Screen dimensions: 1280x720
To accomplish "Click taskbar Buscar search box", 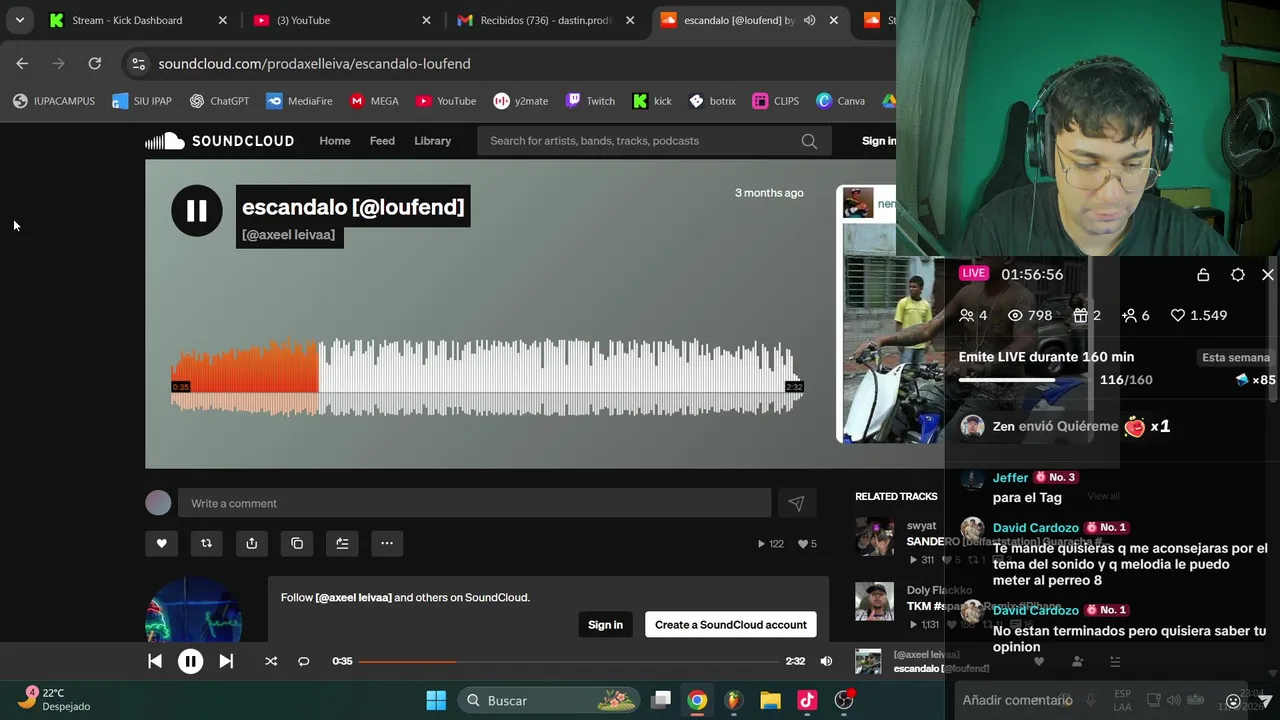I will tap(549, 700).
